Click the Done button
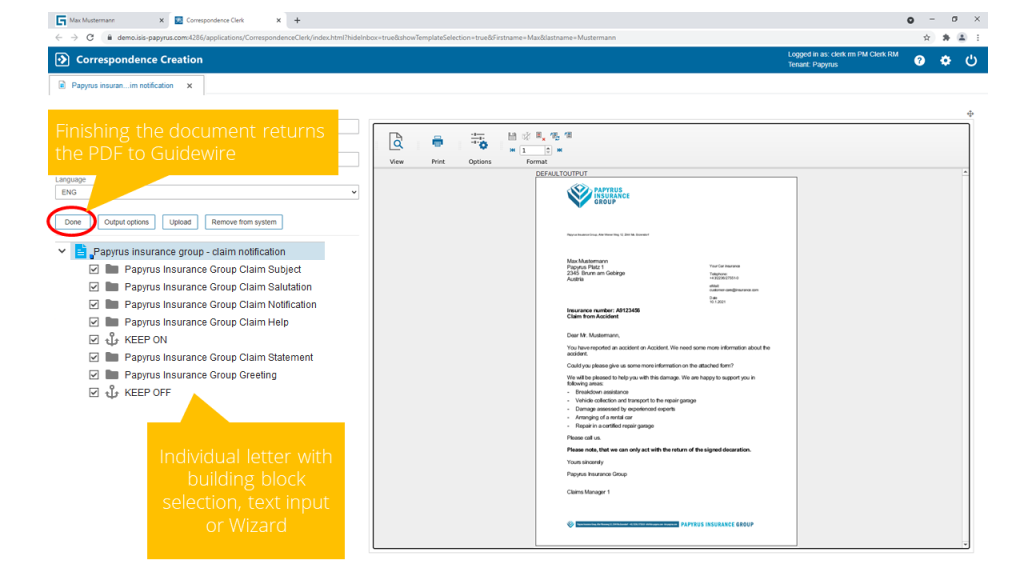Screen dimensions: 1024x576 point(72,222)
